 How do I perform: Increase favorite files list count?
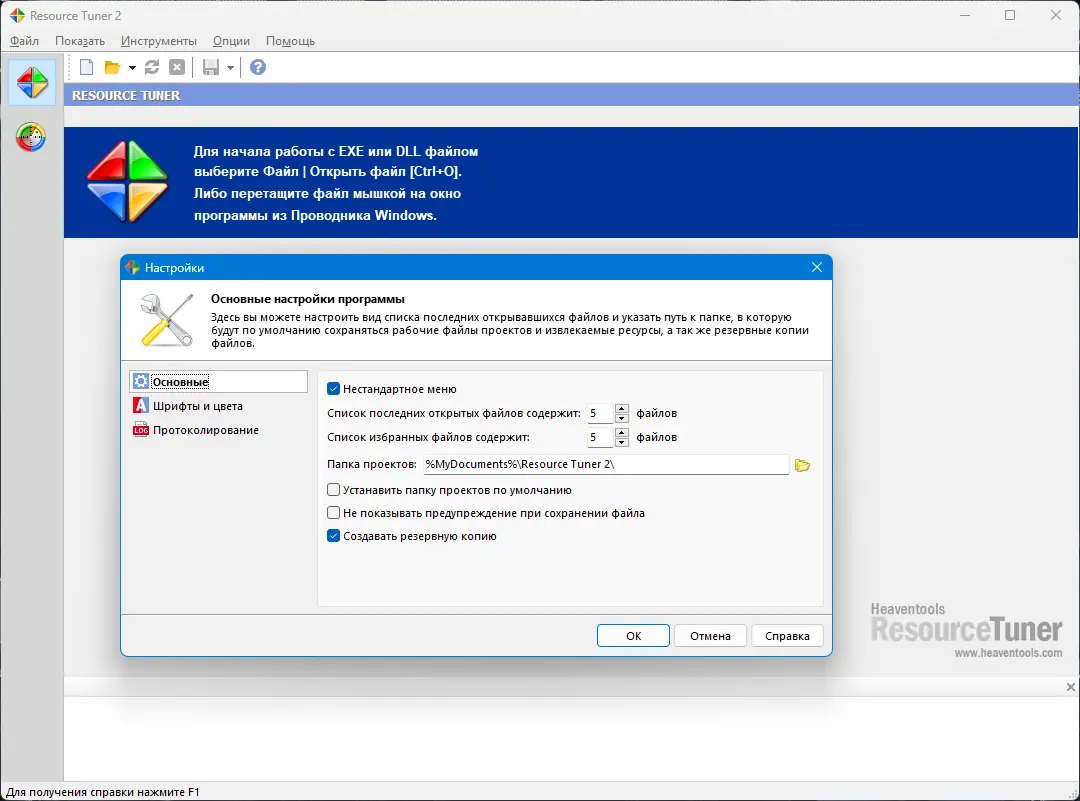(x=621, y=433)
